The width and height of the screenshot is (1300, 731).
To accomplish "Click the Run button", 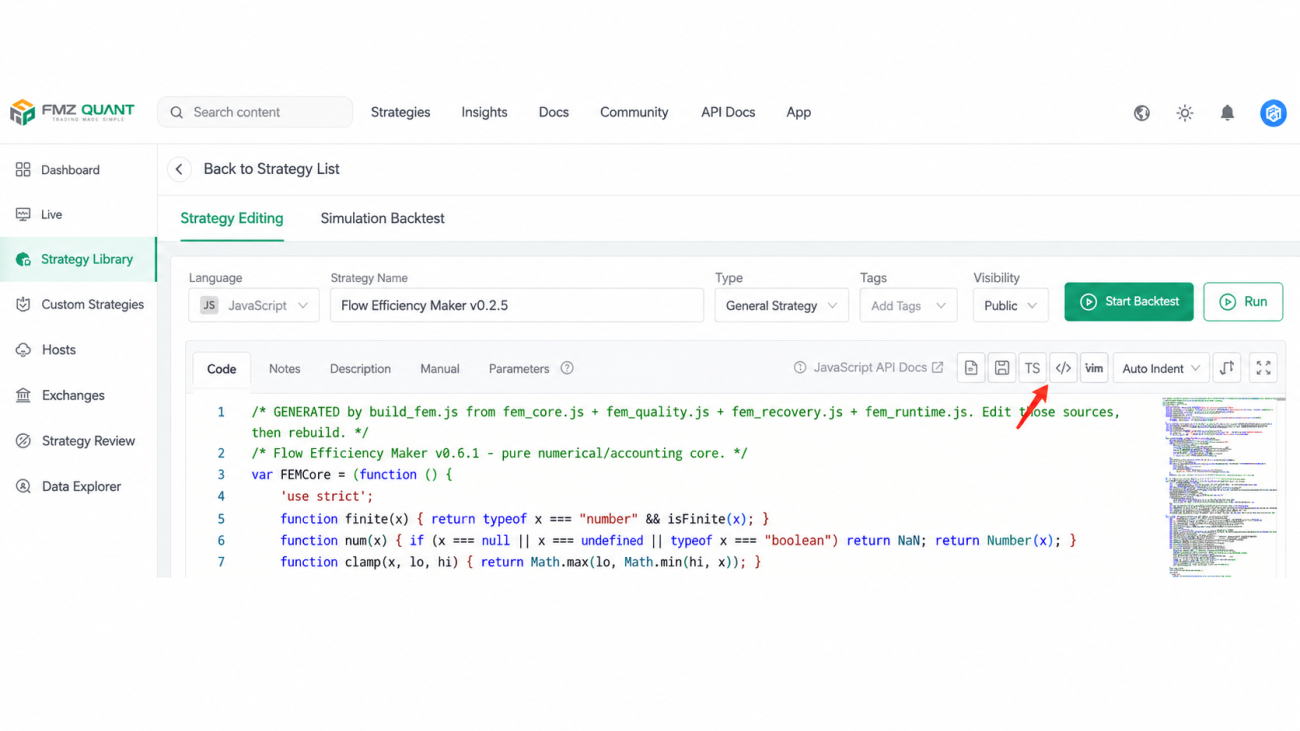I will pos(1243,302).
